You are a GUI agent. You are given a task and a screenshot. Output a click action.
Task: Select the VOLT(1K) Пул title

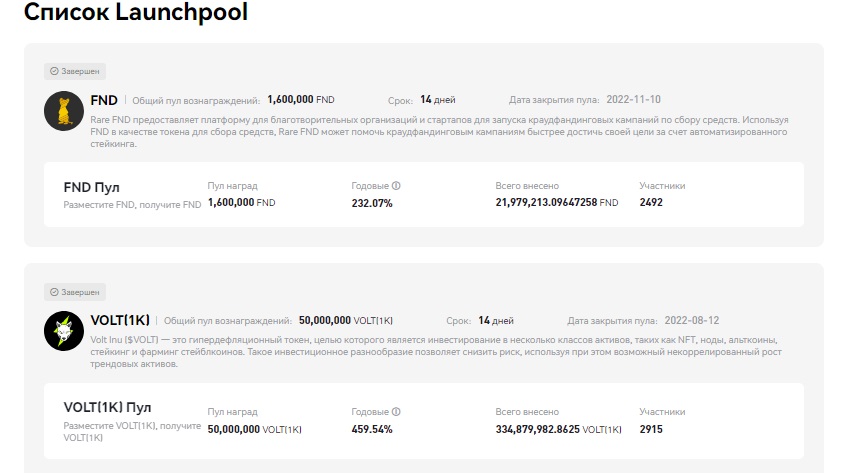[108, 408]
